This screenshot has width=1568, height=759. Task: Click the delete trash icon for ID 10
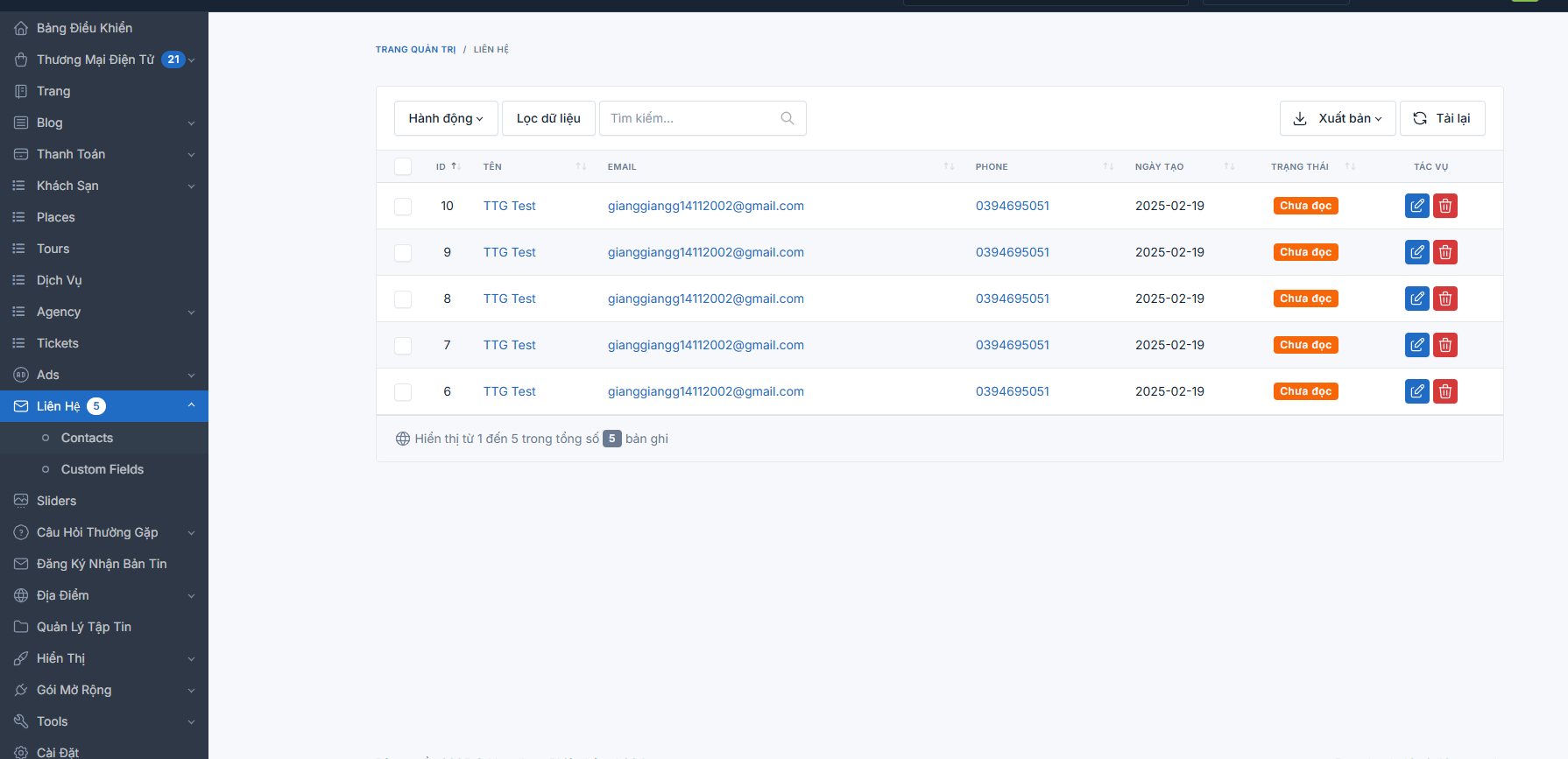click(1445, 206)
